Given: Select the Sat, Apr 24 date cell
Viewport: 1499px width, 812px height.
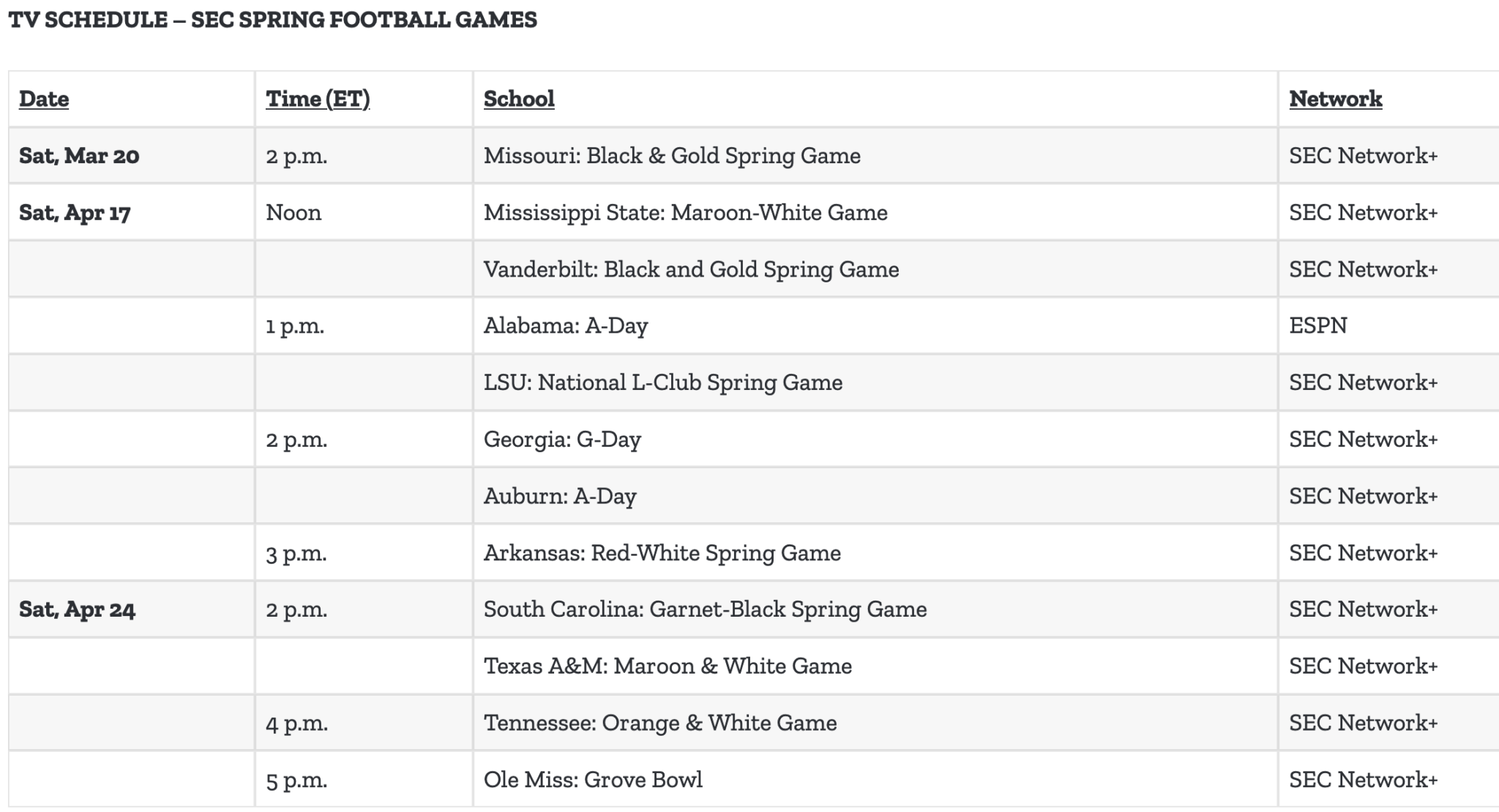Looking at the screenshot, I should pos(77,609).
